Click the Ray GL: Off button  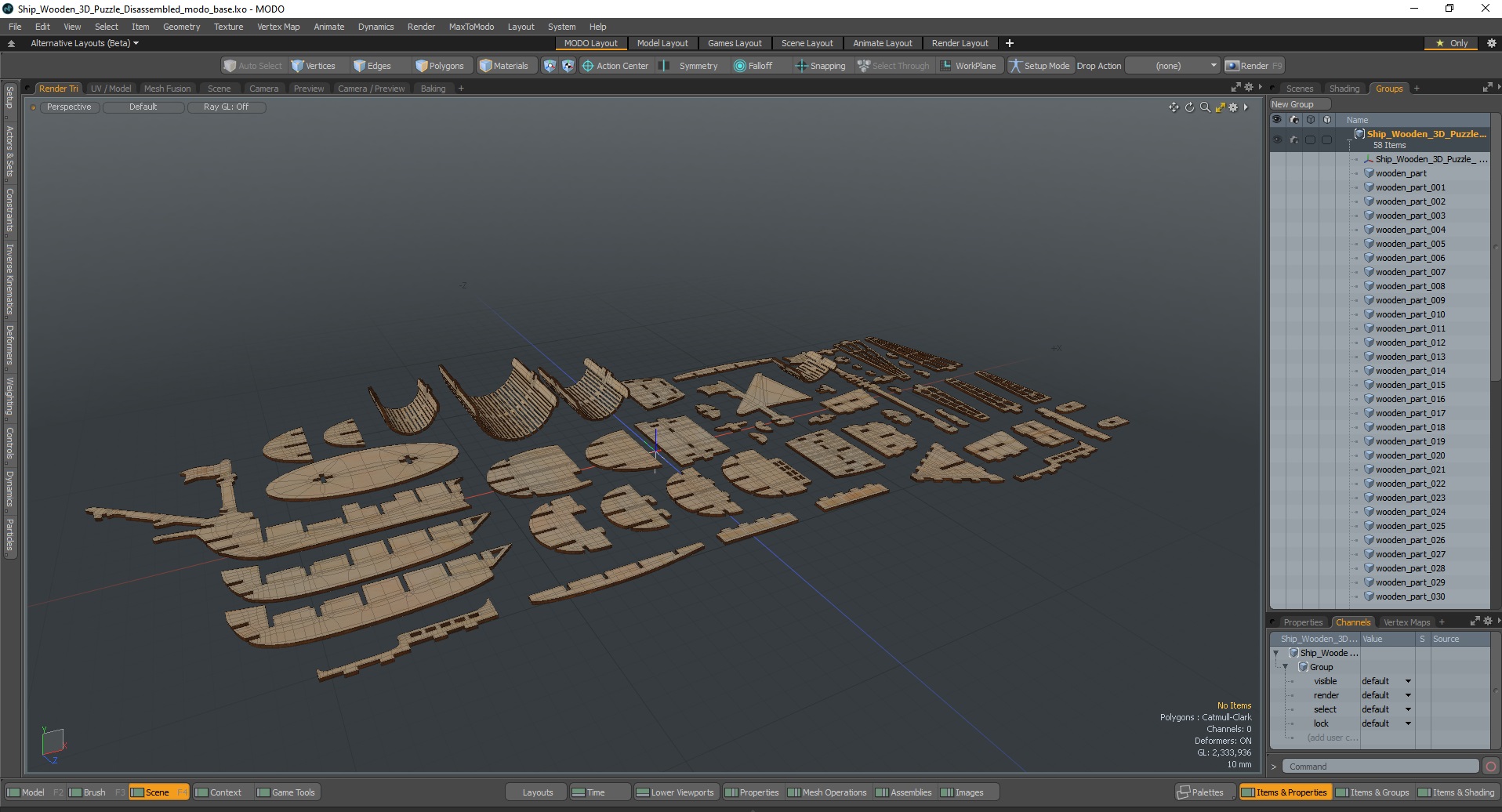[x=226, y=107]
